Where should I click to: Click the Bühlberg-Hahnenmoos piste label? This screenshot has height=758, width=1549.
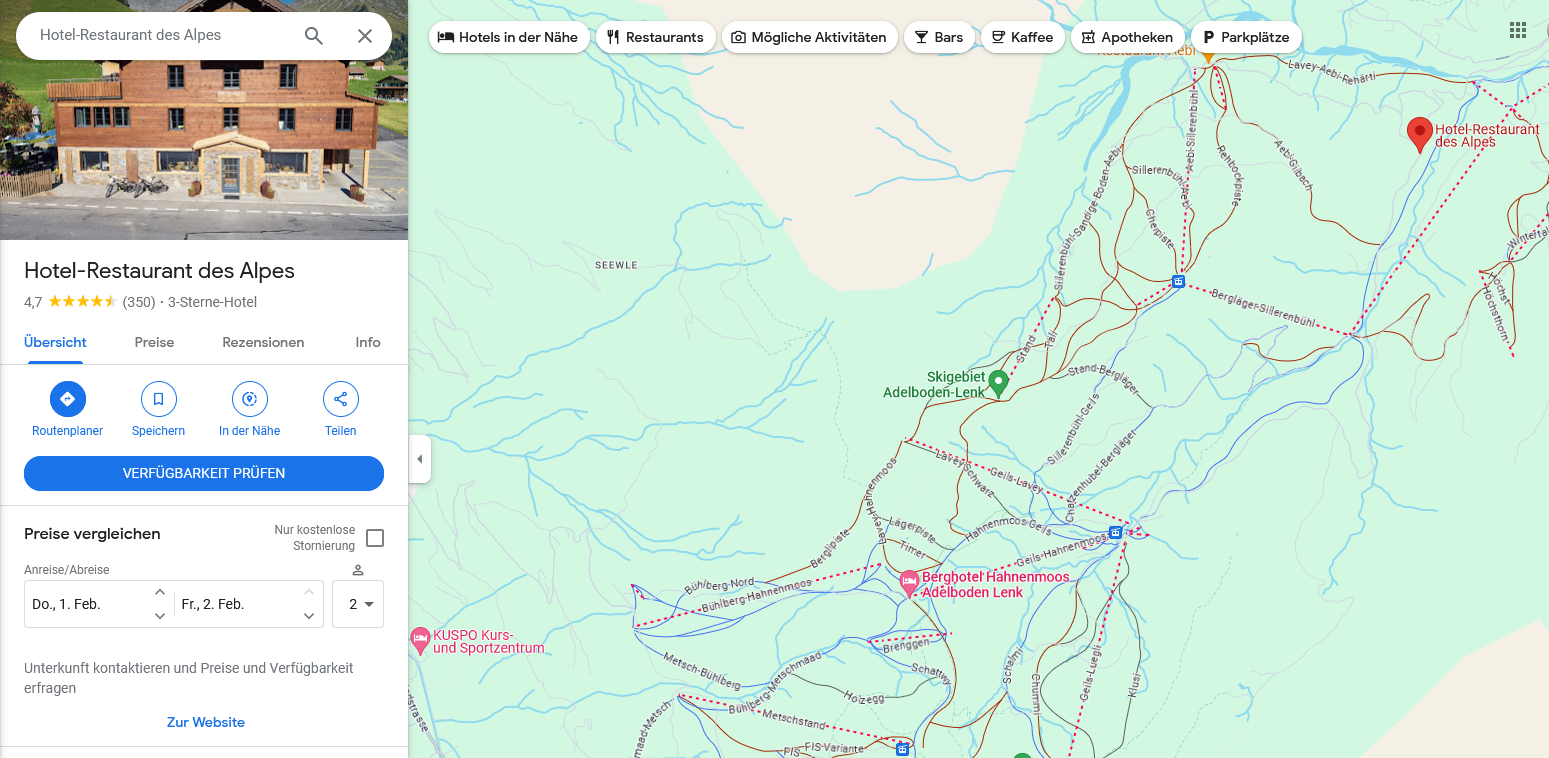pyautogui.click(x=756, y=597)
